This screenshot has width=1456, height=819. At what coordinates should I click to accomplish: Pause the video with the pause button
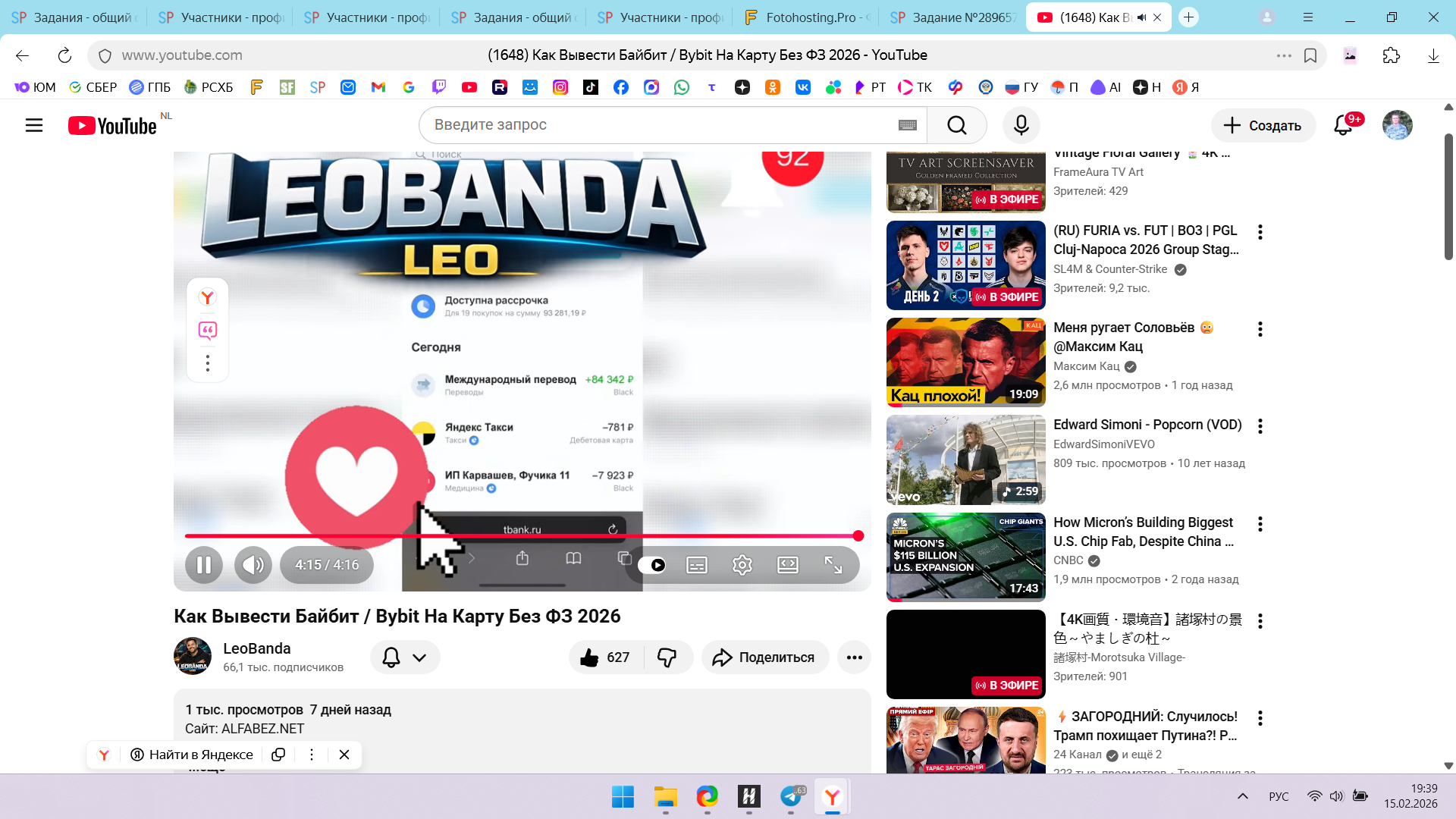pyautogui.click(x=203, y=565)
